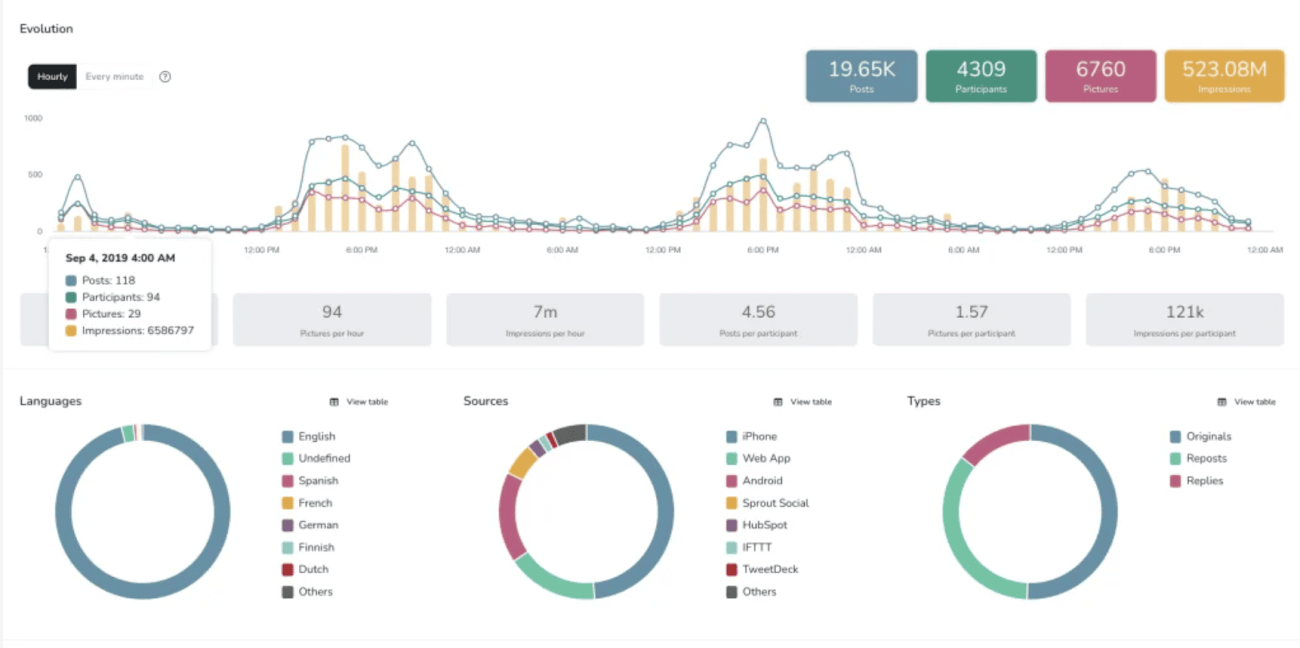Click the Sources section heading
This screenshot has width=1300, height=648.
[x=486, y=401]
